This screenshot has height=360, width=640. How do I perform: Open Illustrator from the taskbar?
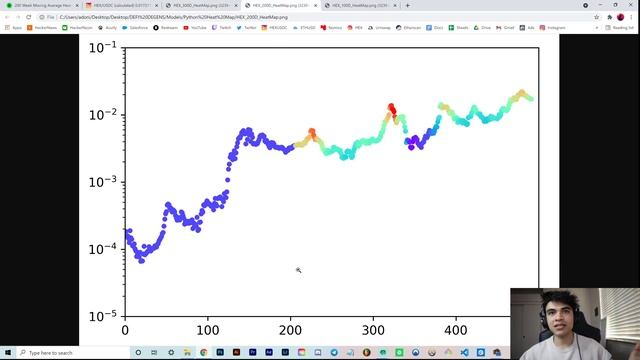tap(236, 353)
